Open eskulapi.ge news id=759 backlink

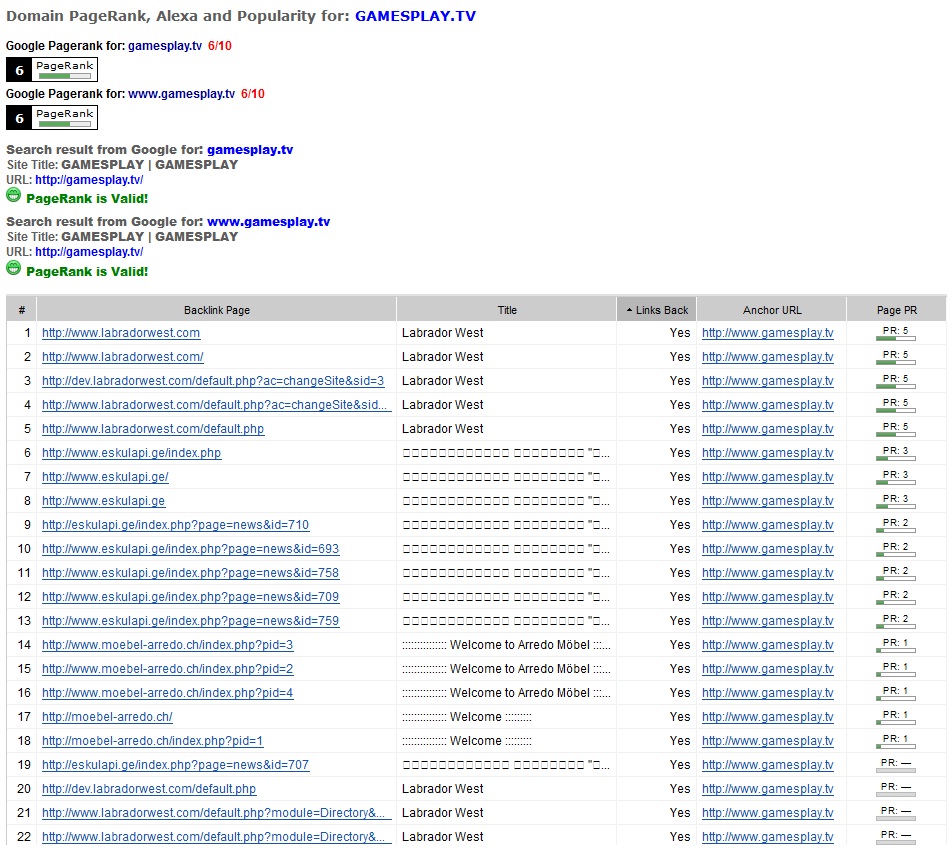(x=191, y=621)
